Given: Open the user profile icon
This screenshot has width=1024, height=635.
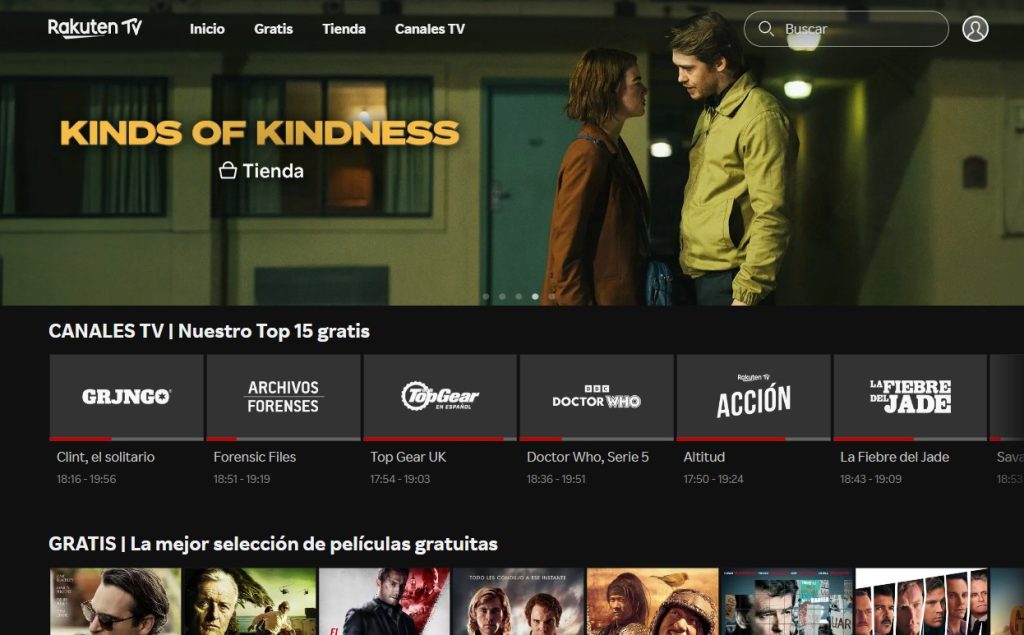Looking at the screenshot, I should tap(975, 29).
